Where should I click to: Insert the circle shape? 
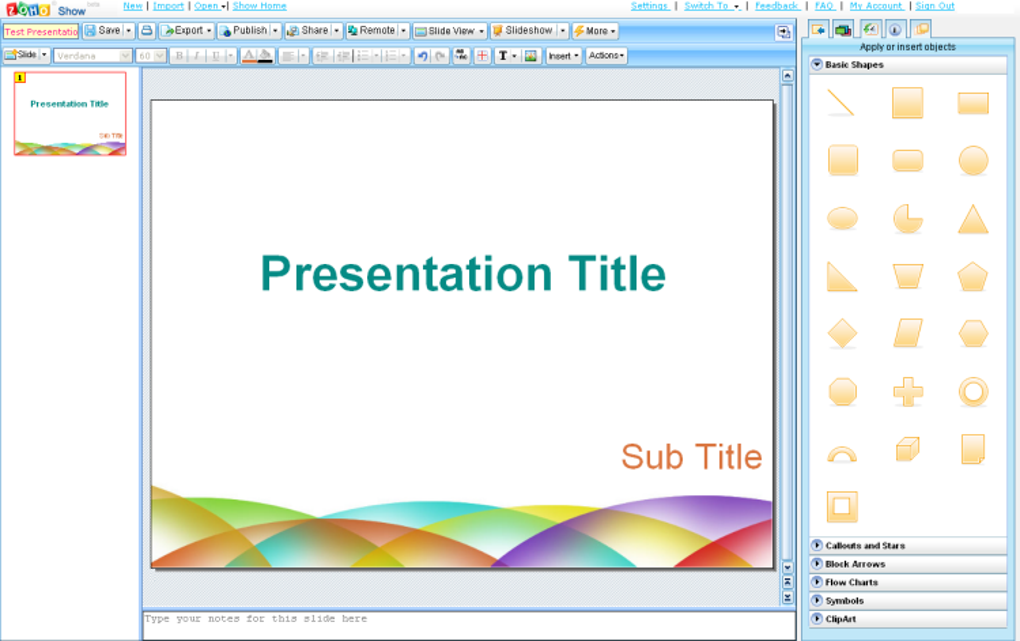973,161
